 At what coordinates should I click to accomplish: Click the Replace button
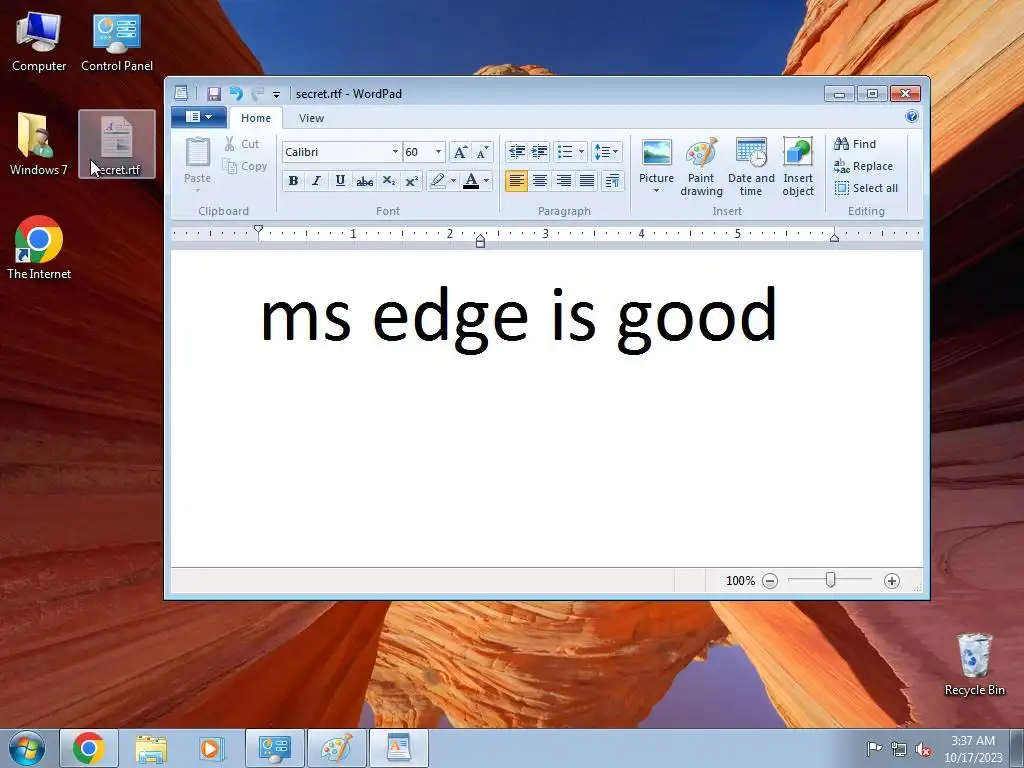863,166
